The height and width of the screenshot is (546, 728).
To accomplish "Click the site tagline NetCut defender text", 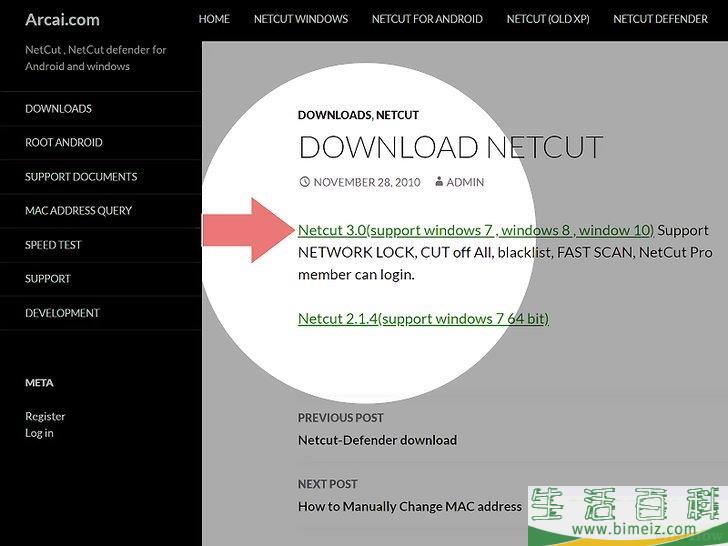I will coord(96,58).
